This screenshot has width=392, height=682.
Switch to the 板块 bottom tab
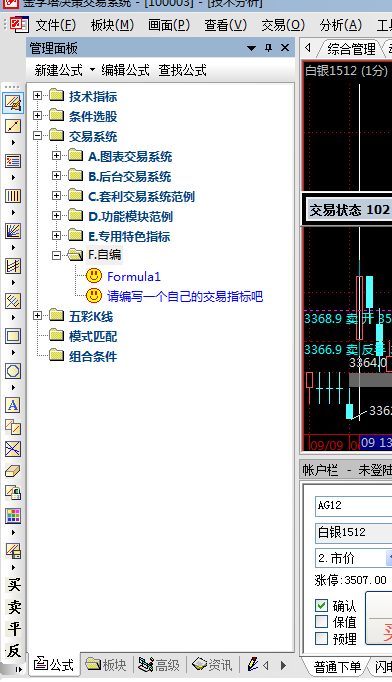[106, 665]
